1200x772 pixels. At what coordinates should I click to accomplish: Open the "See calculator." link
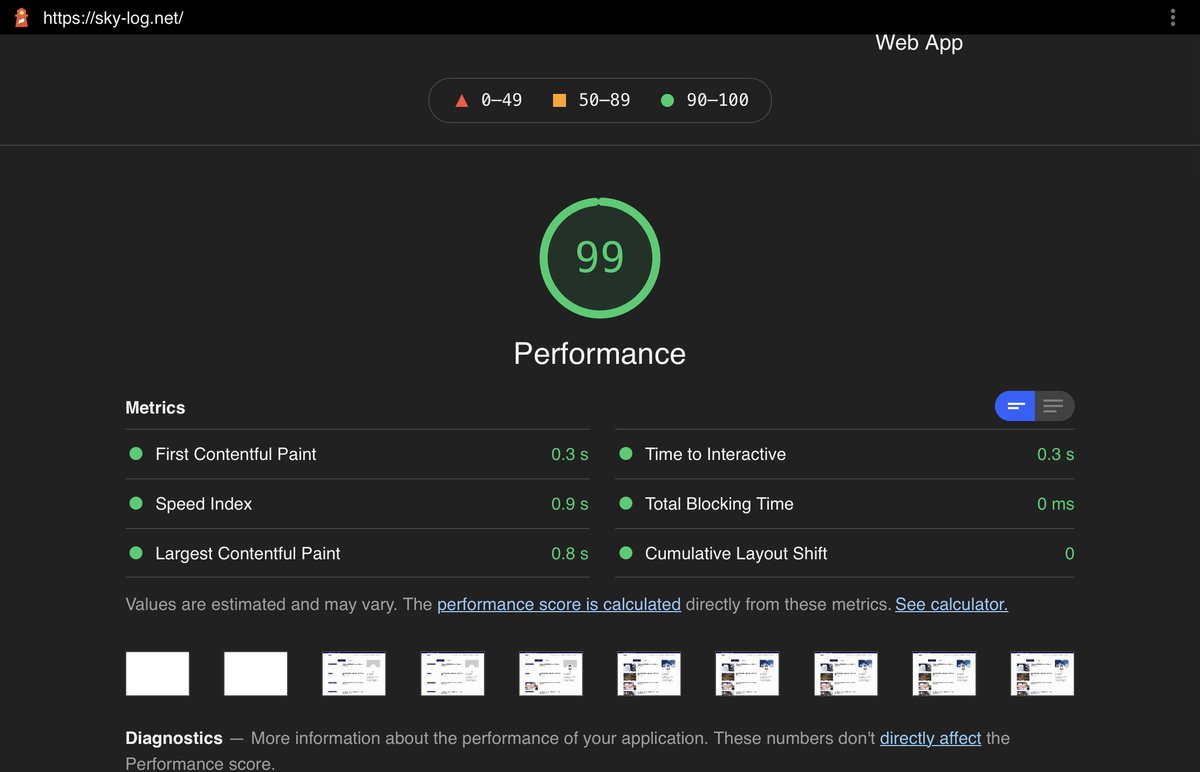(x=951, y=604)
